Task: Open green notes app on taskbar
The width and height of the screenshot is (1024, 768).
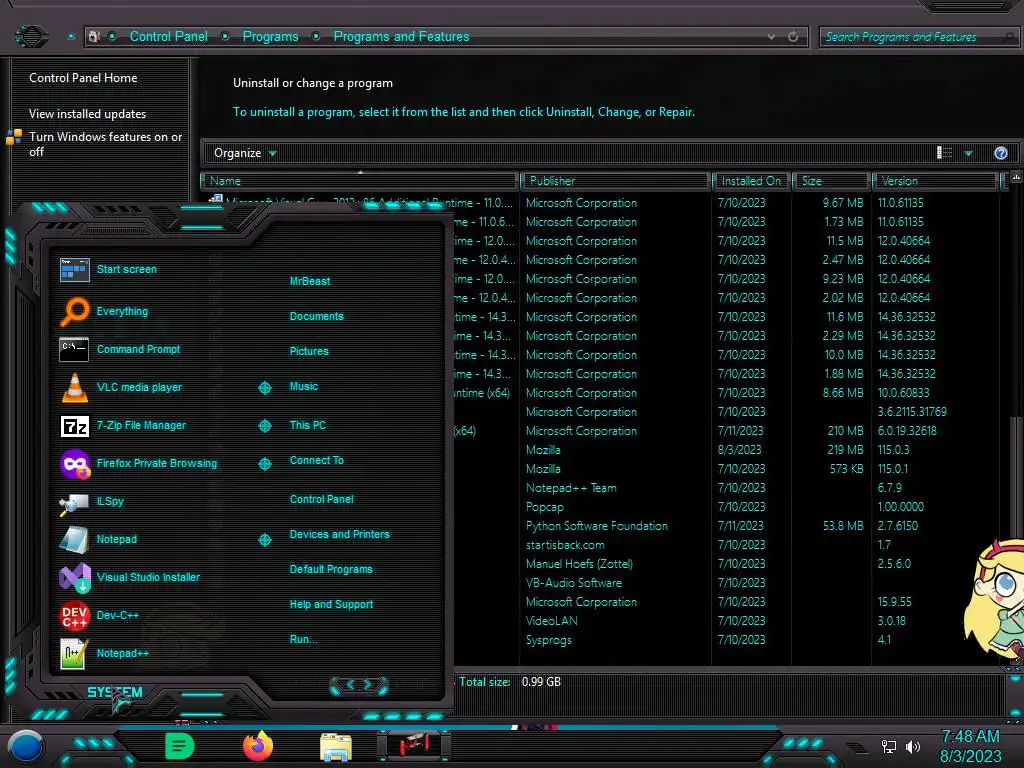Action: tap(180, 746)
